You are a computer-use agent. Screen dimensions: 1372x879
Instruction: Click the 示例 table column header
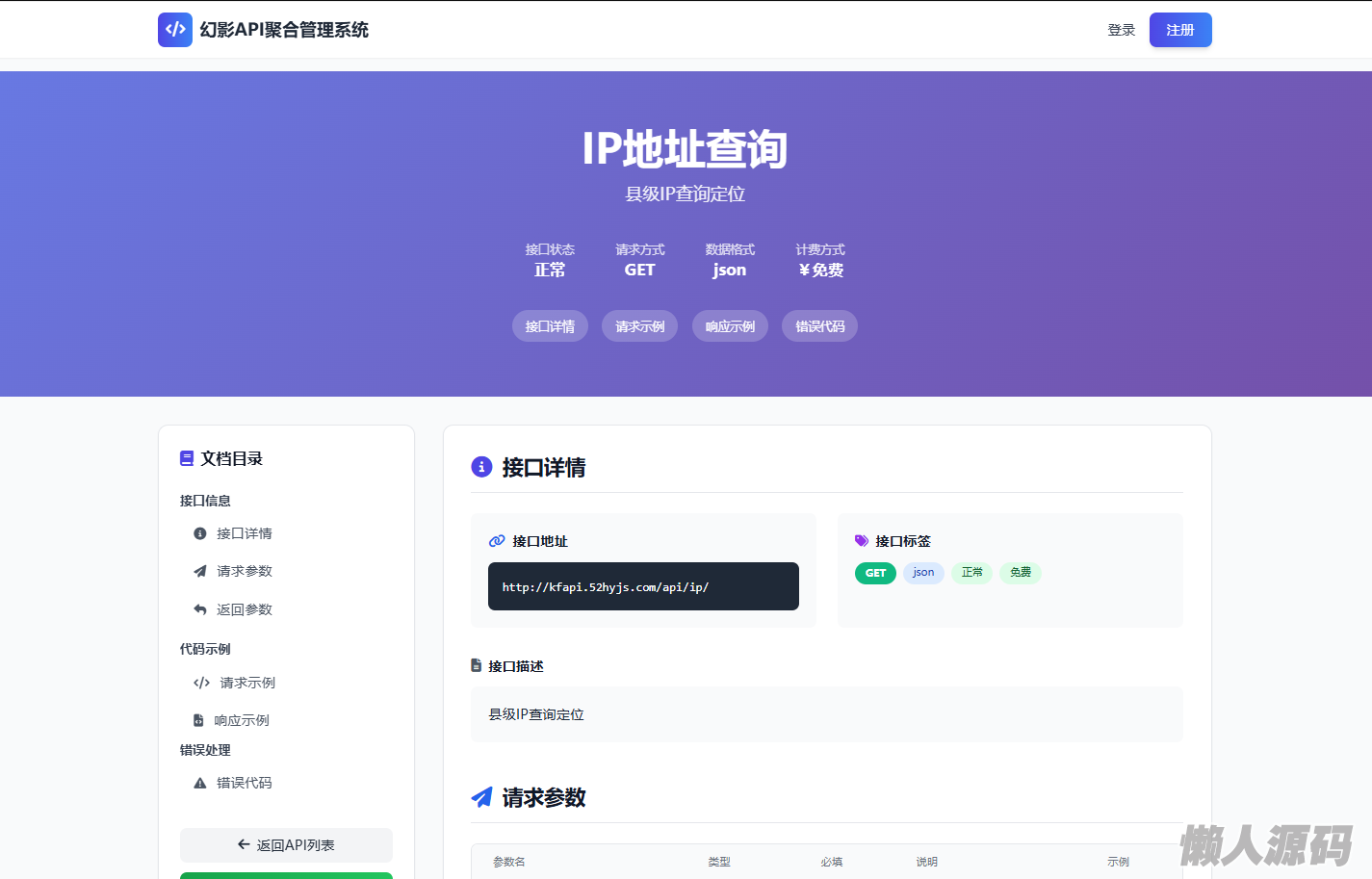[1118, 862]
